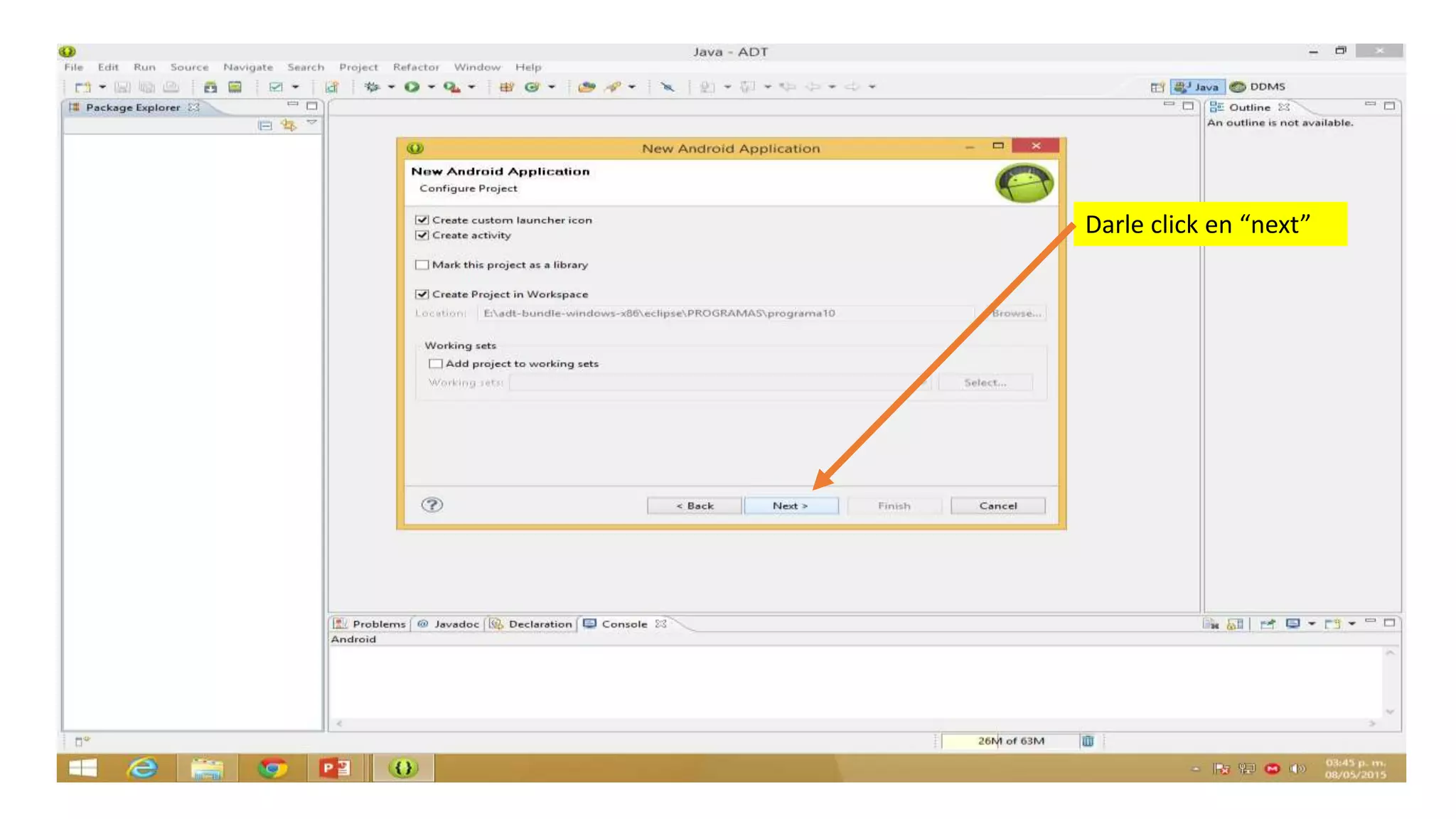Click the garbage collector trash icon

tap(1087, 741)
